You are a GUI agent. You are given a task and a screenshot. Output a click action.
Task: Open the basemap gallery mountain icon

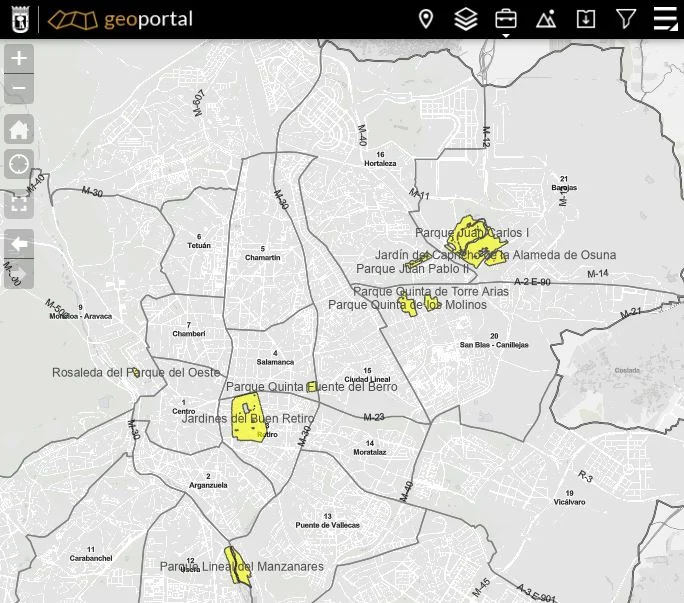[x=546, y=19]
